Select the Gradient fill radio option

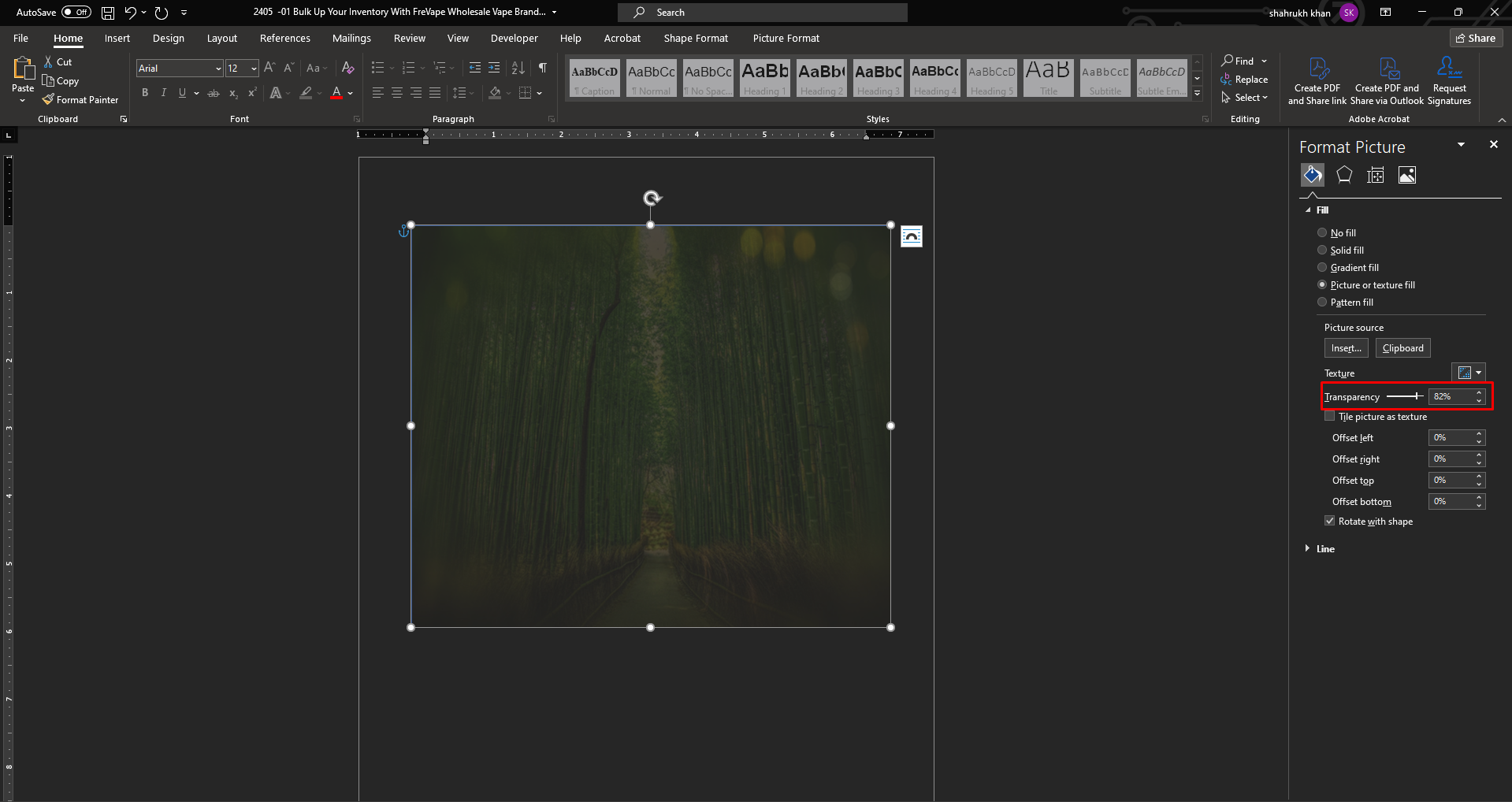[1322, 268]
